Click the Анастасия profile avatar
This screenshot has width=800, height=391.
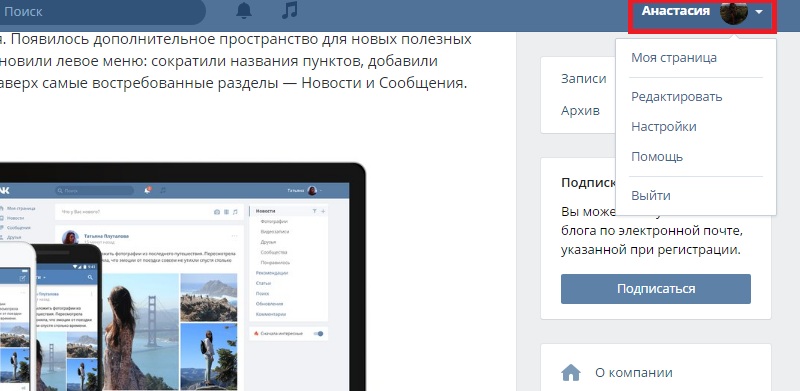point(734,11)
